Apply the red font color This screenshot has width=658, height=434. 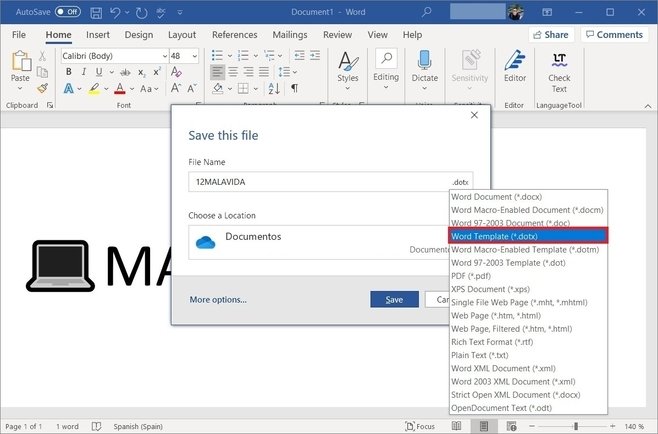(x=120, y=89)
